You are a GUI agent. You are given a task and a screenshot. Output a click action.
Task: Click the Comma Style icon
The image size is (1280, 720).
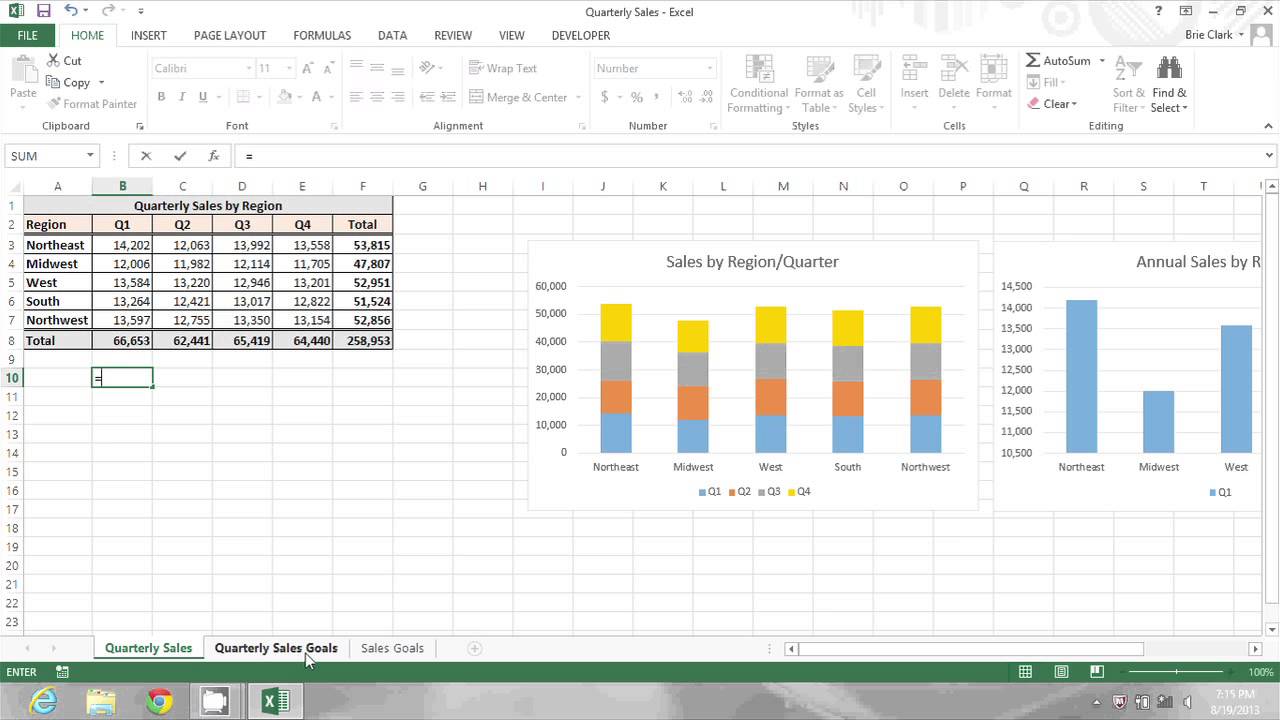(658, 98)
